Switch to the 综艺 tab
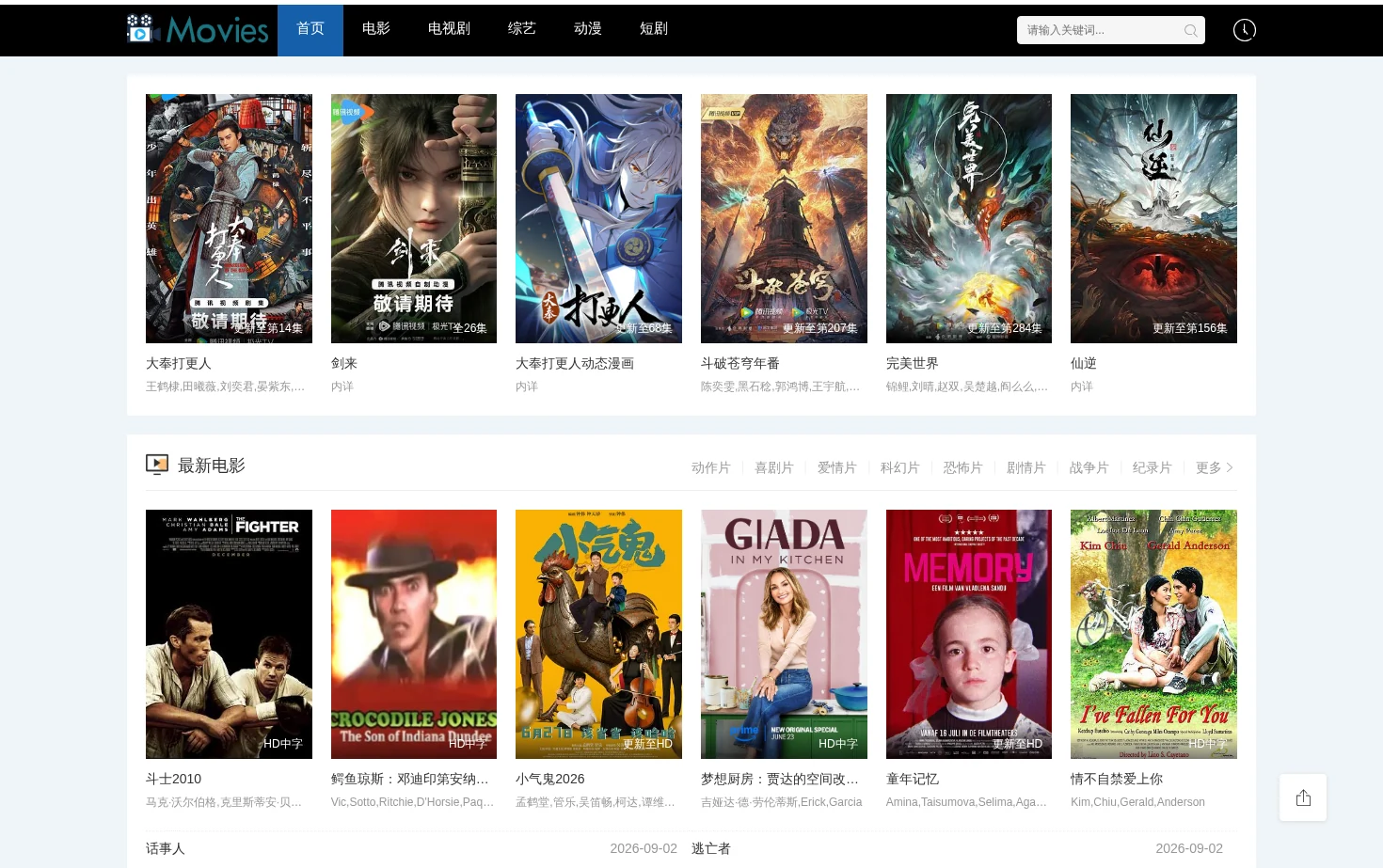The image size is (1383, 868). click(x=522, y=30)
